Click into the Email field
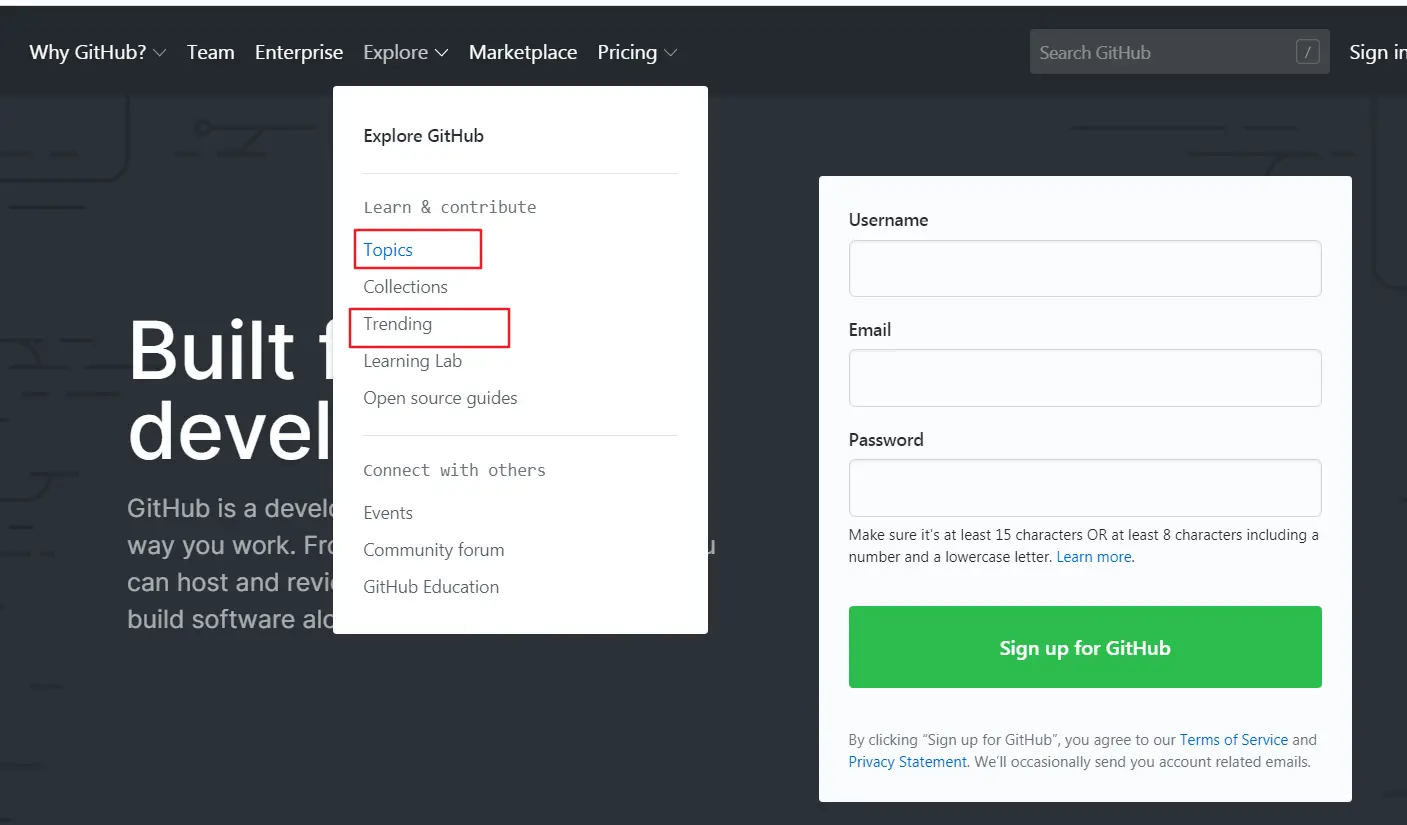 click(1085, 378)
